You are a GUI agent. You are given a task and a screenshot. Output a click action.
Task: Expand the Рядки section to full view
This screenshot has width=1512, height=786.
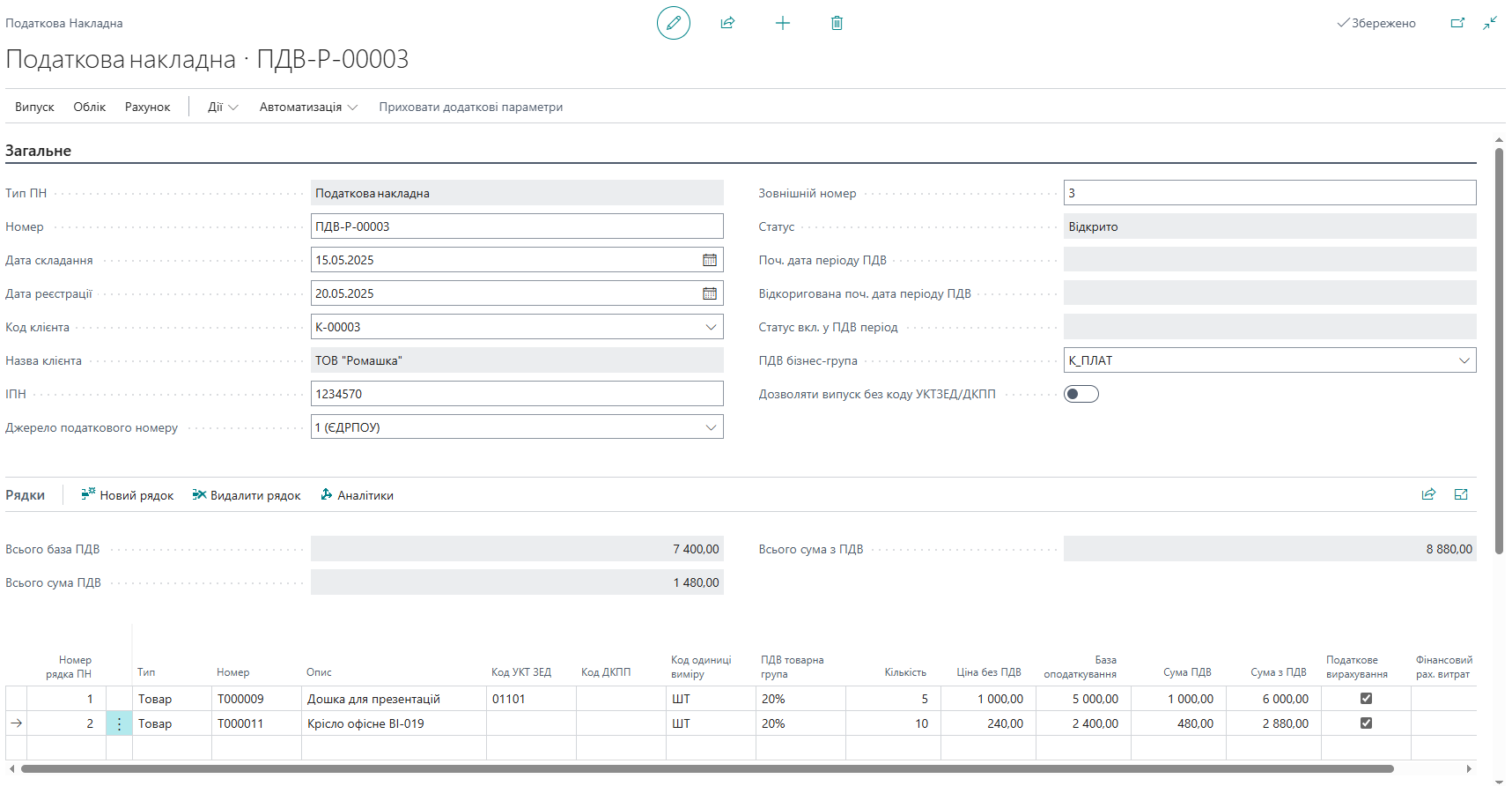tap(1461, 494)
